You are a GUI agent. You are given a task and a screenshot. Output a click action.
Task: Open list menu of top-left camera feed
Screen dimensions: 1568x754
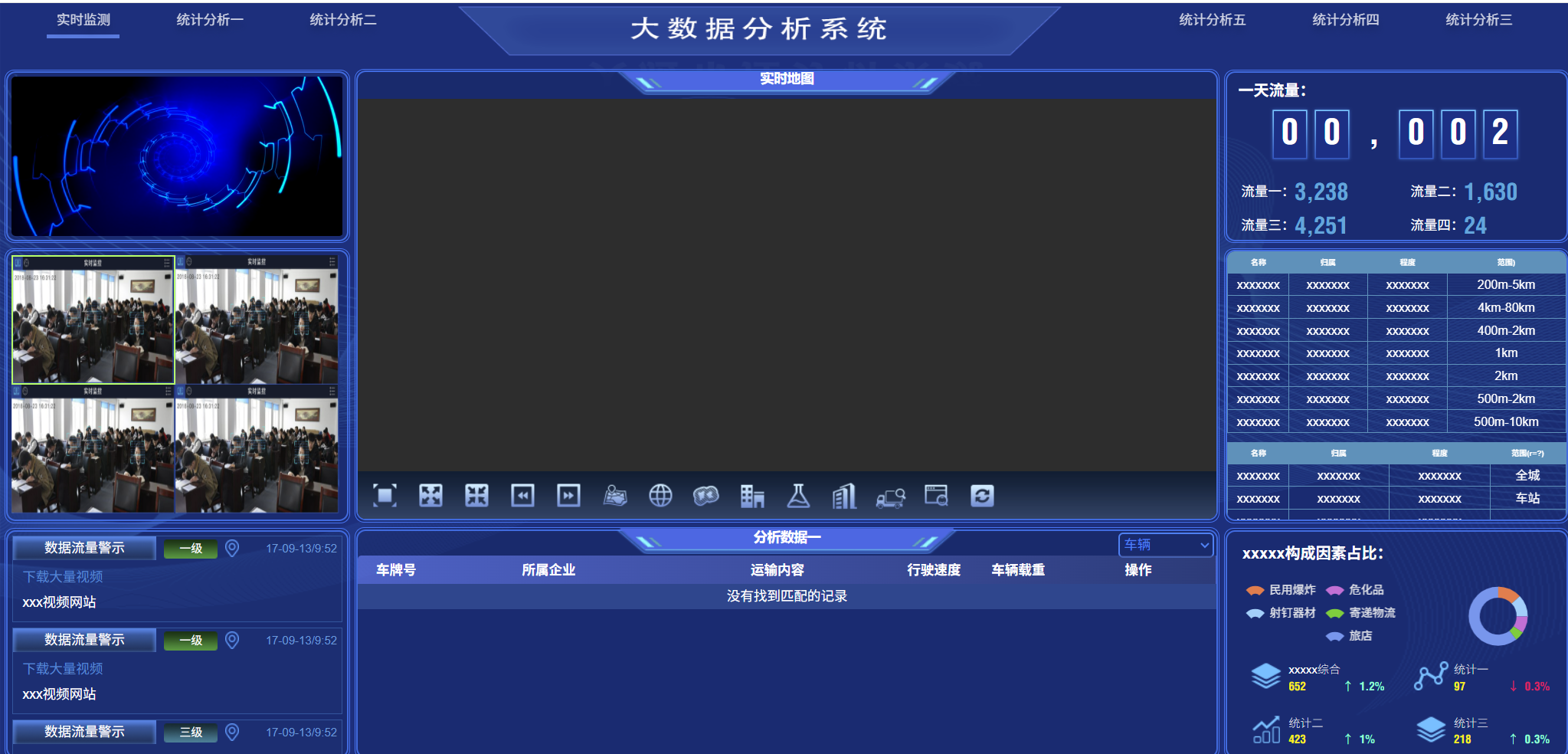(167, 263)
